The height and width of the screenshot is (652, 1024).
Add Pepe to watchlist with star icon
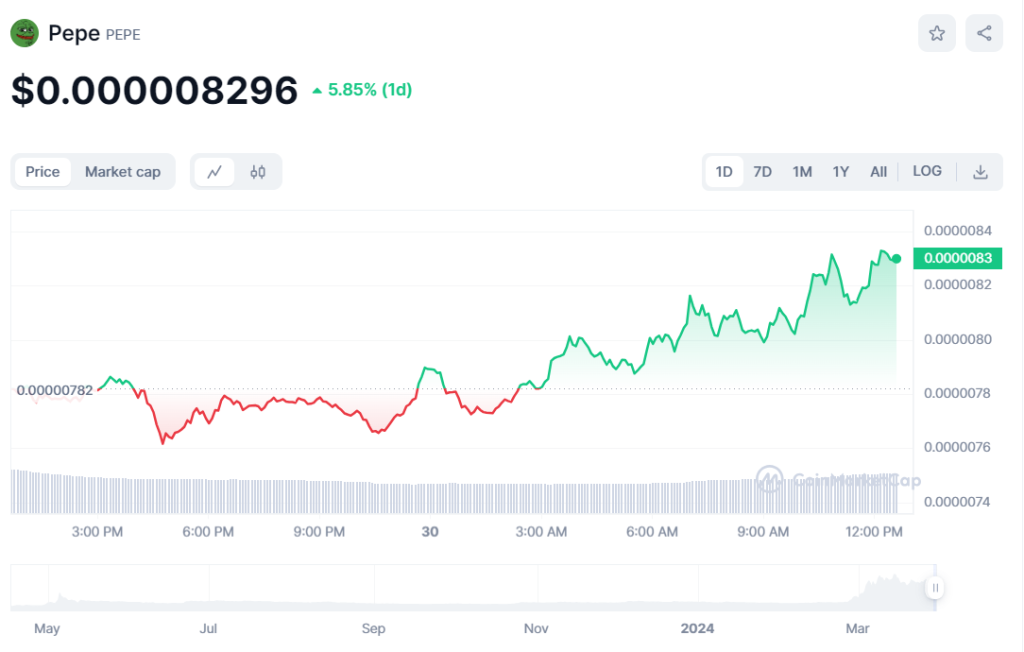tap(937, 34)
